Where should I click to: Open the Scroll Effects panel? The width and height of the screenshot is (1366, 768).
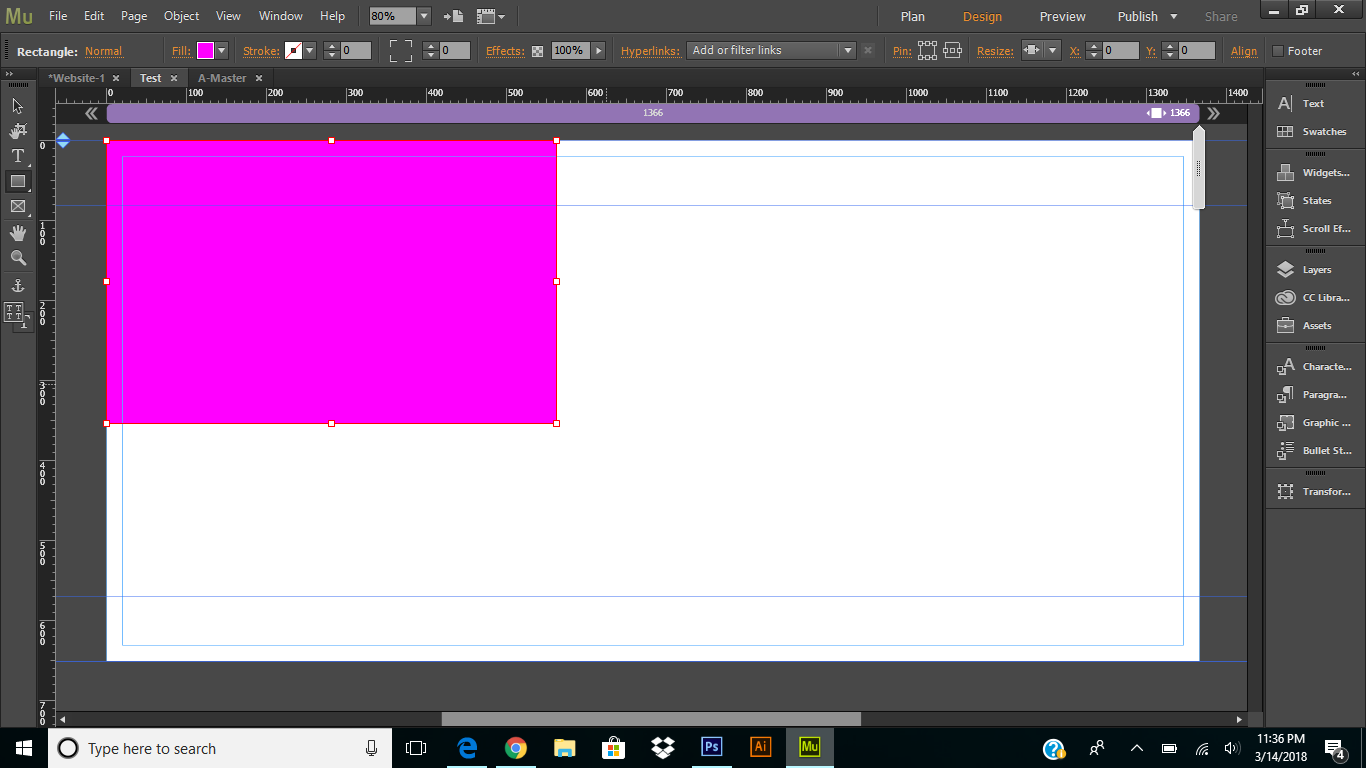pyautogui.click(x=1315, y=228)
